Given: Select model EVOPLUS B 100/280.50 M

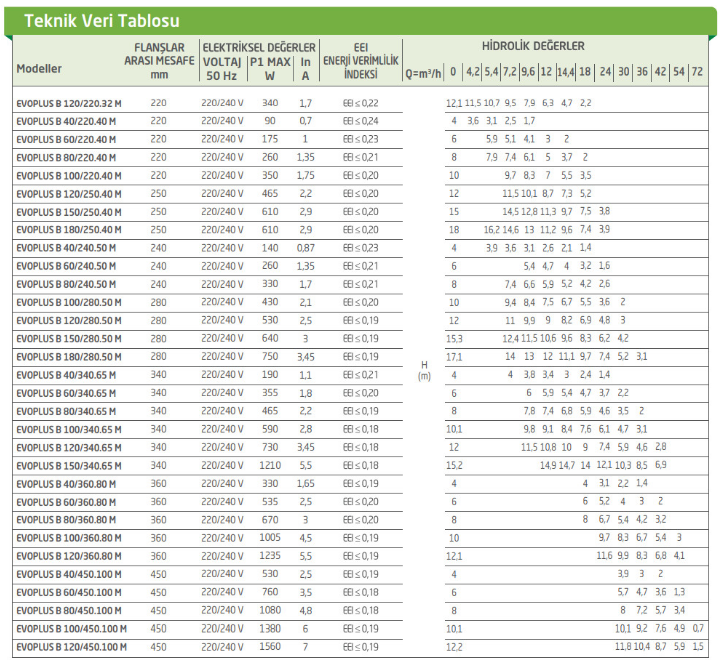Looking at the screenshot, I should (69, 302).
